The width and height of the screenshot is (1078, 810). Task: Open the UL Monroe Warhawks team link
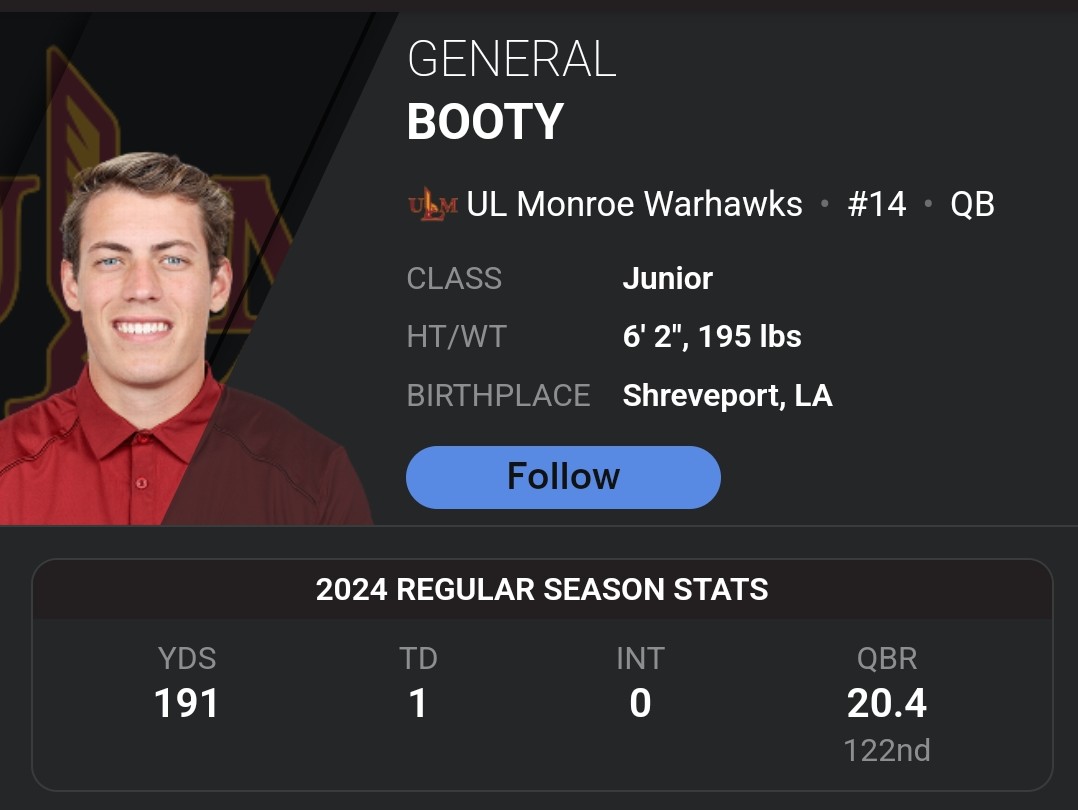(634, 205)
